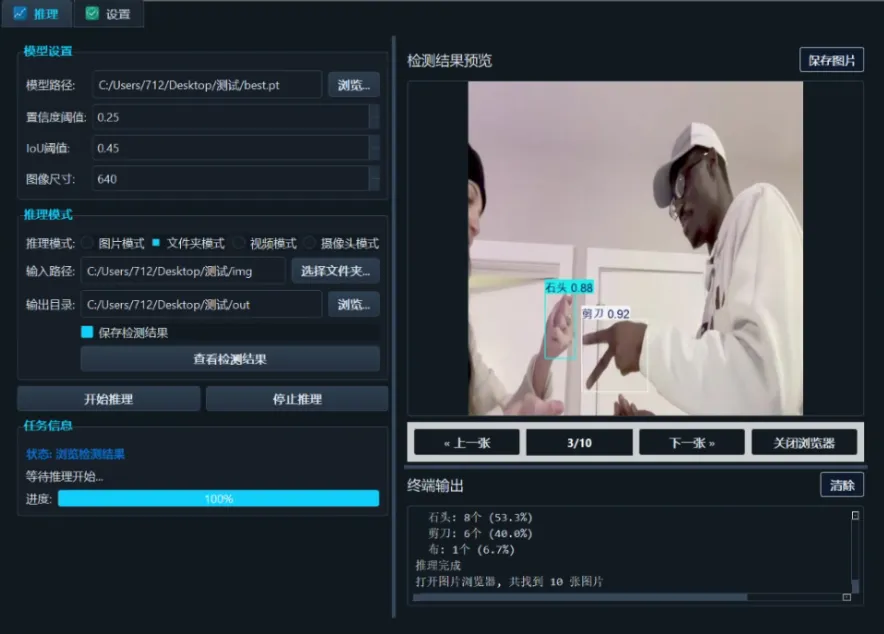Click the 剪刀: 6个 (40.0%) output line
Viewport: 884px width, 634px height.
tap(480, 533)
